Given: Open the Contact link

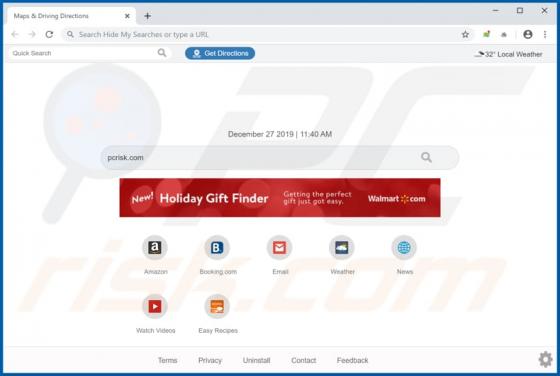Looking at the screenshot, I should (x=304, y=360).
